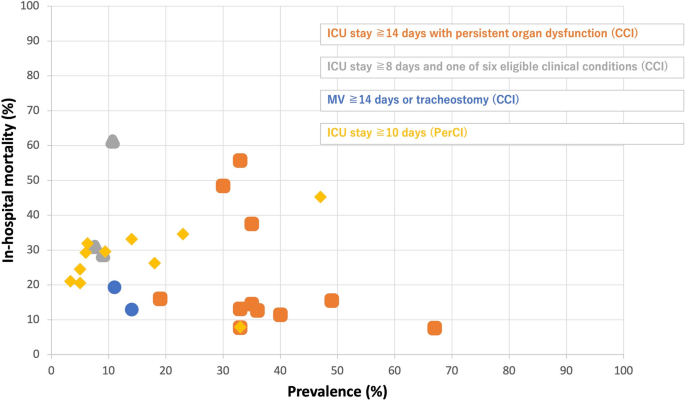Select the yellow diamond at 47% prevalence

[x=320, y=197]
